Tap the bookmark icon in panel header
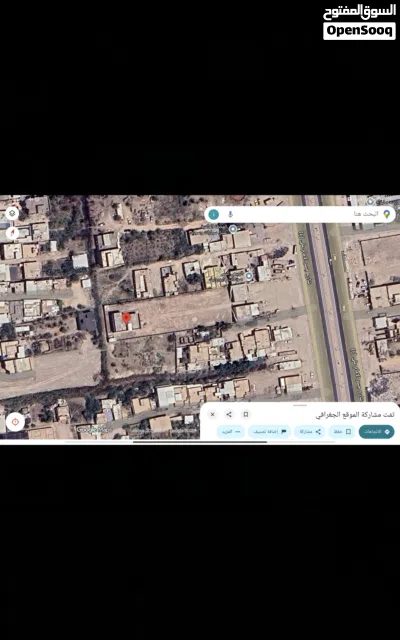The height and width of the screenshot is (640, 400). (246, 414)
